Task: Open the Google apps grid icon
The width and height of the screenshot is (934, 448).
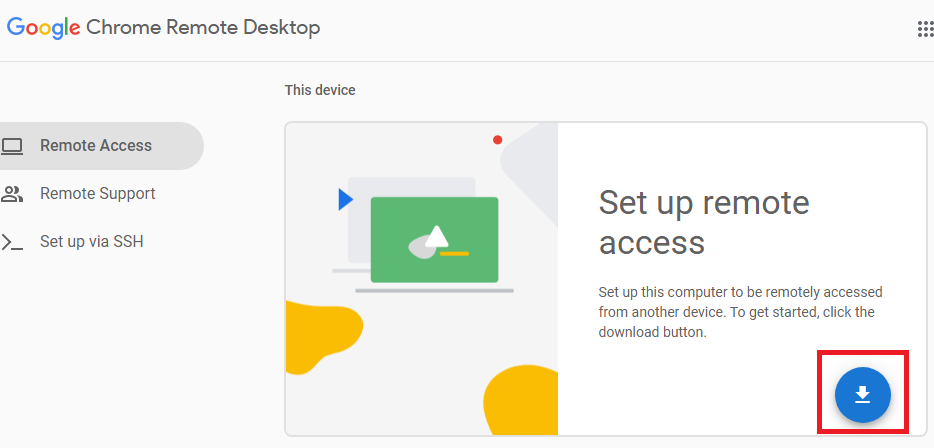Action: [925, 29]
